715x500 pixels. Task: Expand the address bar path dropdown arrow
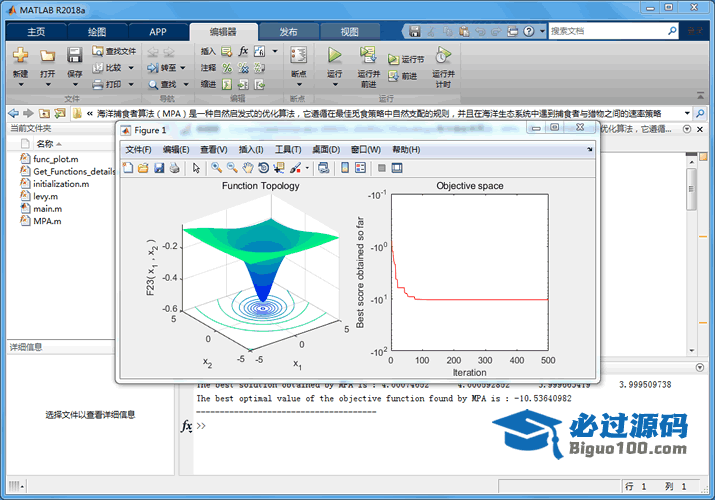(x=687, y=113)
